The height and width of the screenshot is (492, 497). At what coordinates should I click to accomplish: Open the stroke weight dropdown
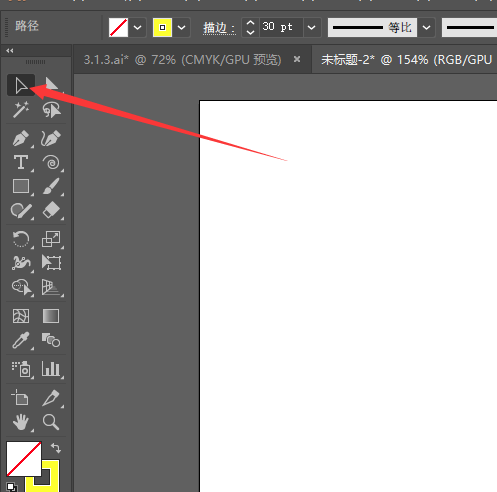pyautogui.click(x=311, y=27)
